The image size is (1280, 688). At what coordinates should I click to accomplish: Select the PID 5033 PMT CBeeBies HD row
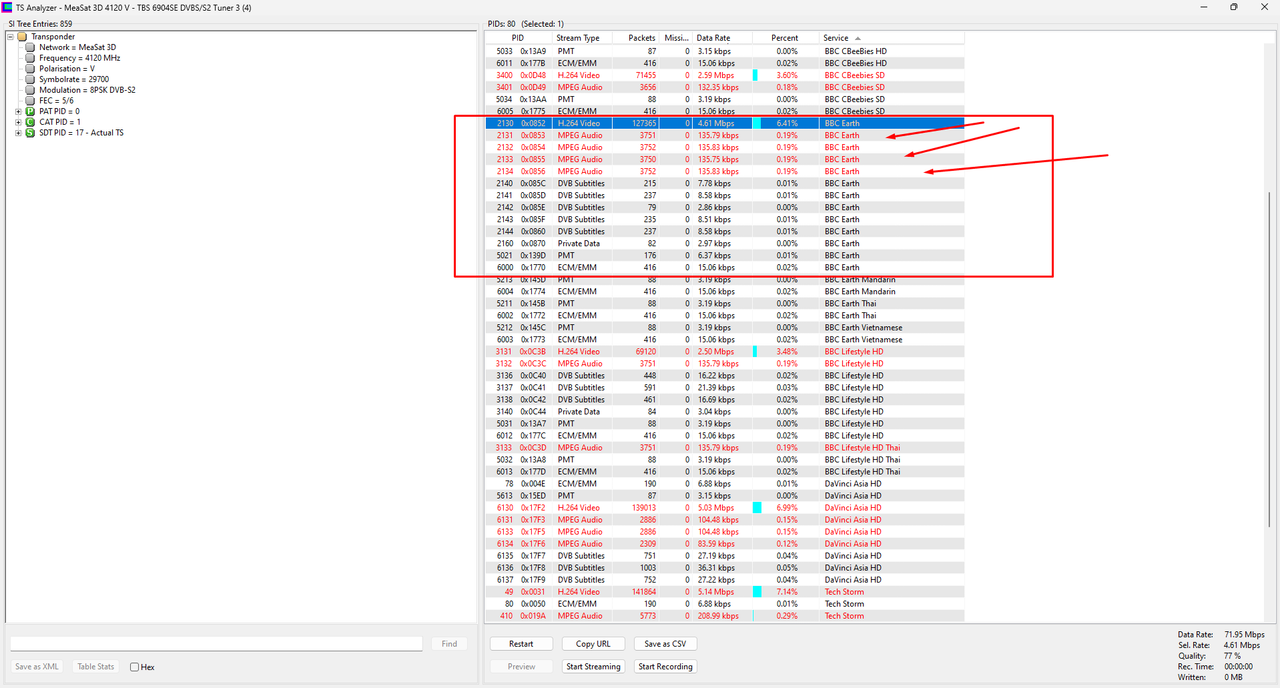pyautogui.click(x=726, y=51)
